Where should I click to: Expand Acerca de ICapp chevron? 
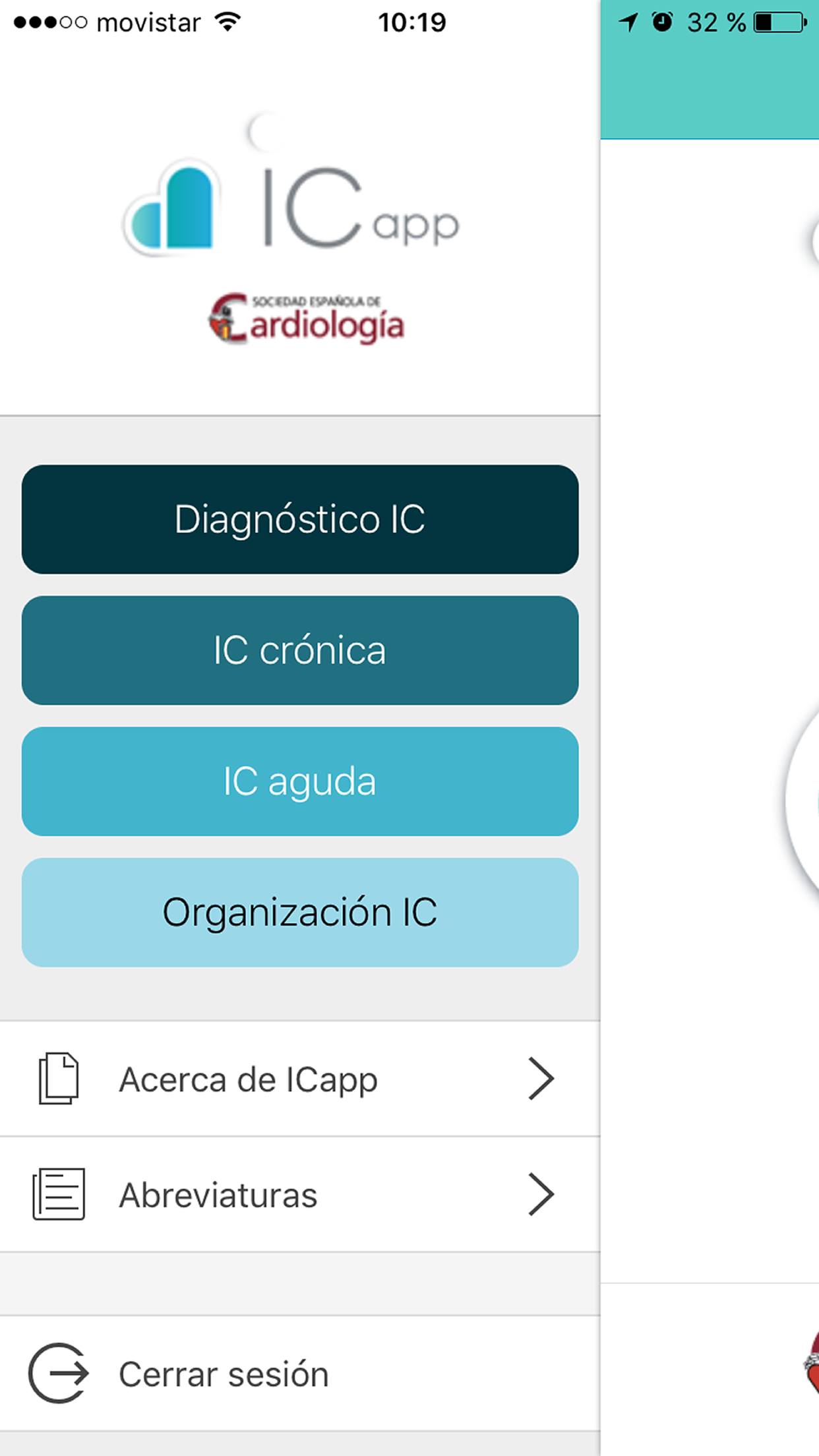tap(541, 1079)
